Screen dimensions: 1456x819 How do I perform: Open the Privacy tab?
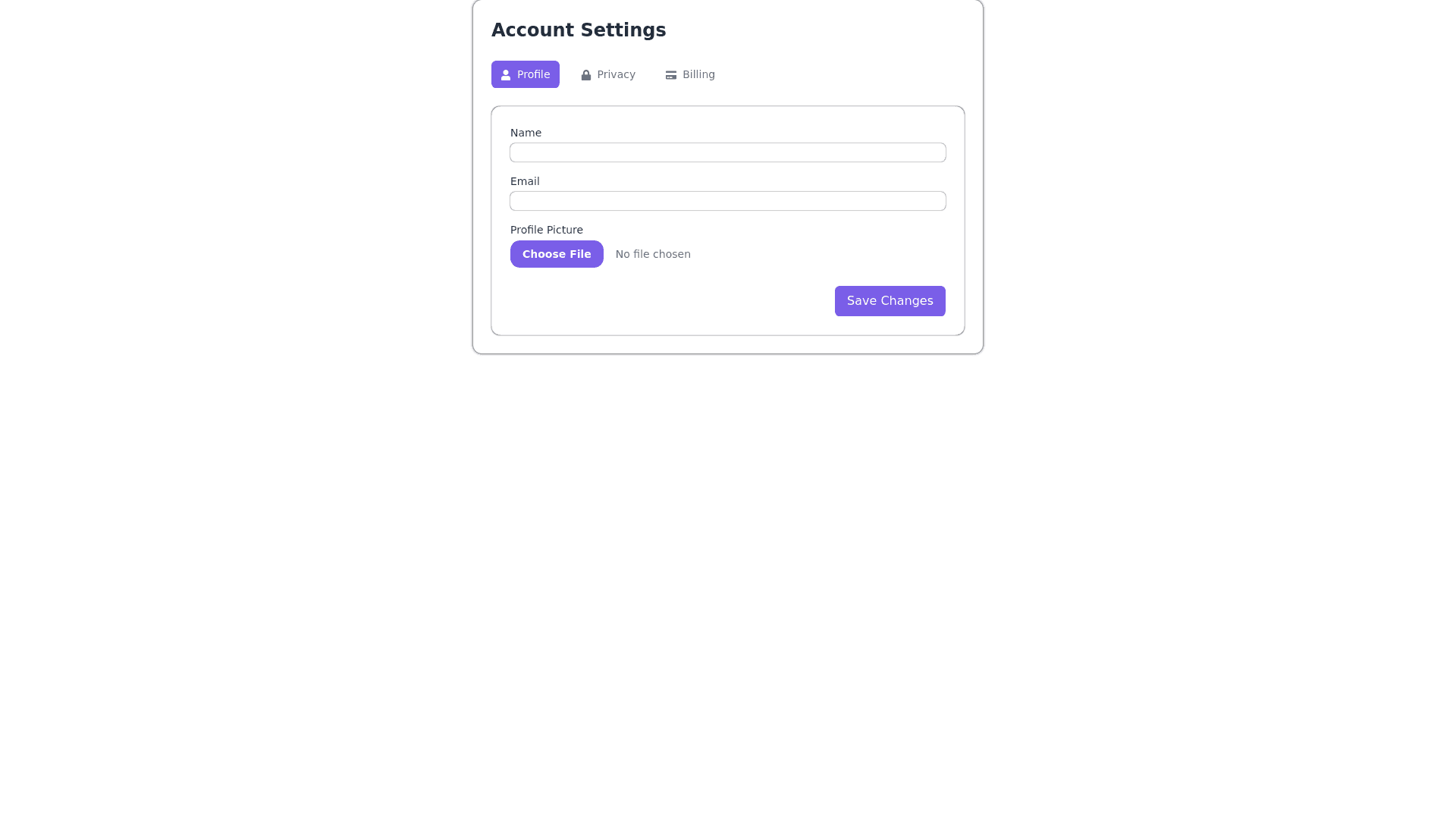(x=608, y=74)
